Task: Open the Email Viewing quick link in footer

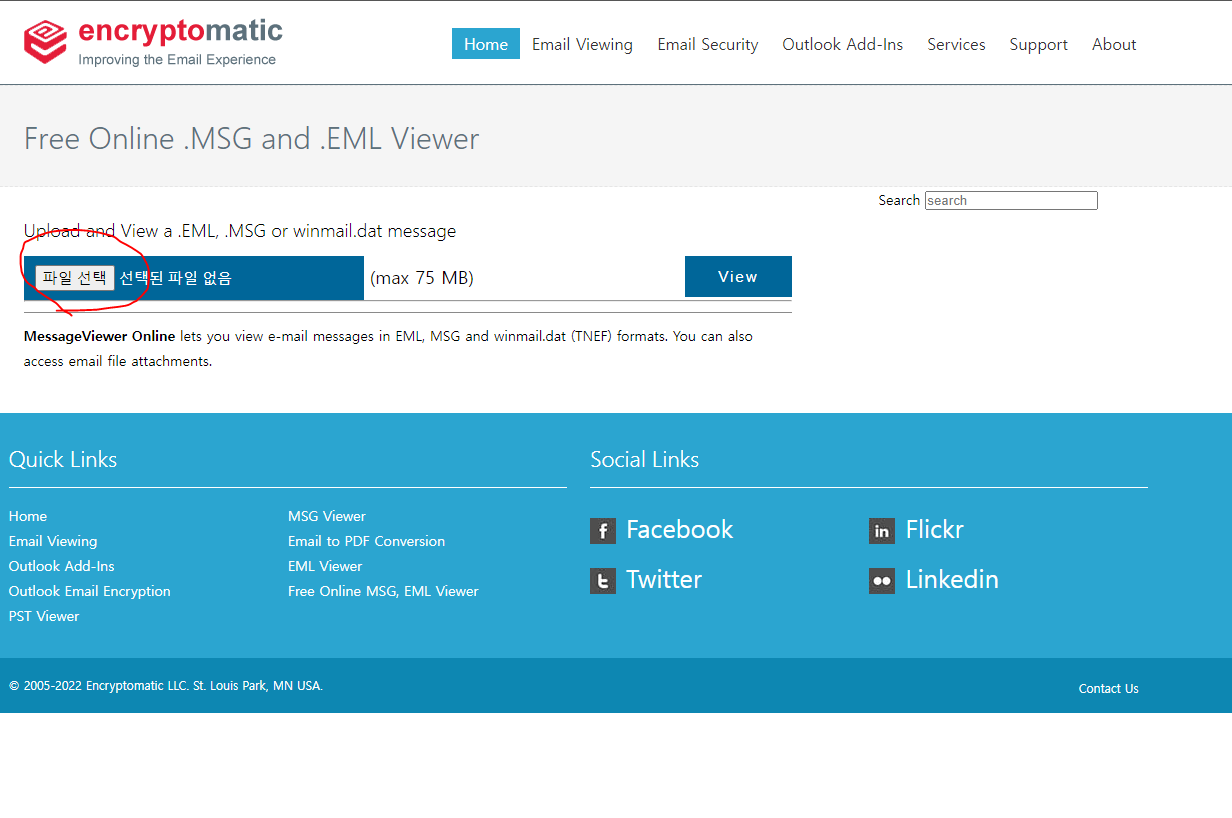Action: coord(53,541)
